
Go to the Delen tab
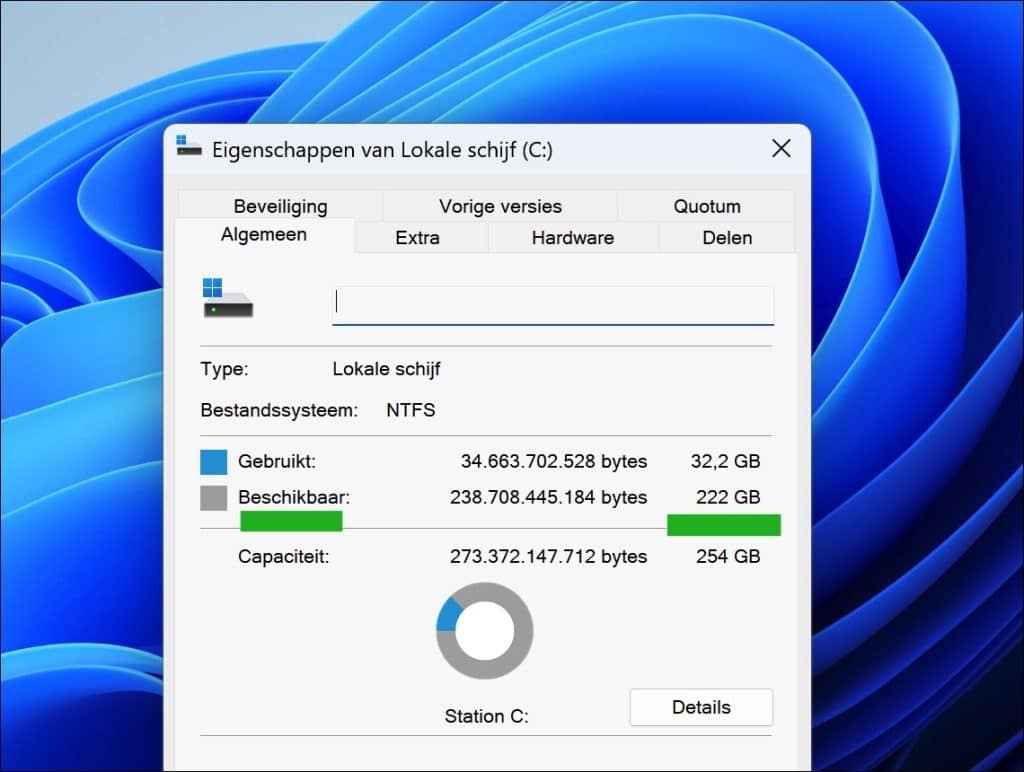[x=727, y=238]
